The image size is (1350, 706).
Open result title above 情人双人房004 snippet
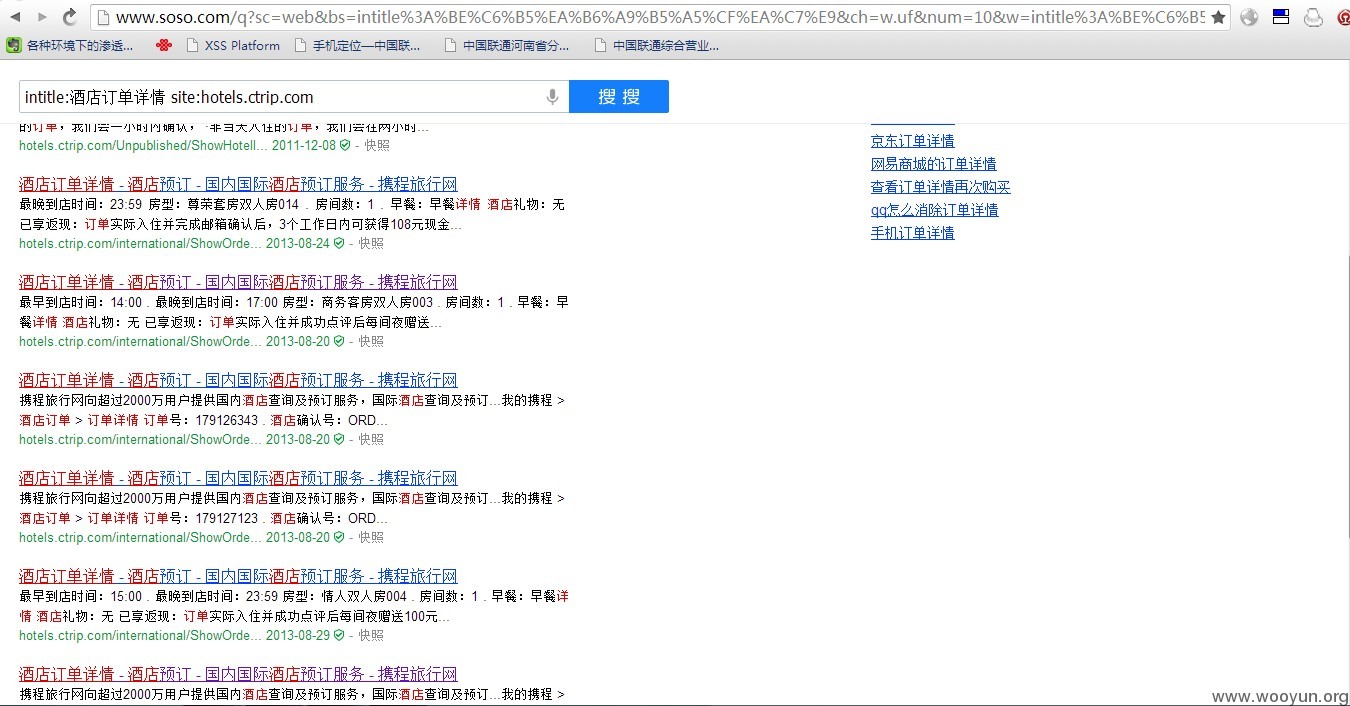coord(238,576)
